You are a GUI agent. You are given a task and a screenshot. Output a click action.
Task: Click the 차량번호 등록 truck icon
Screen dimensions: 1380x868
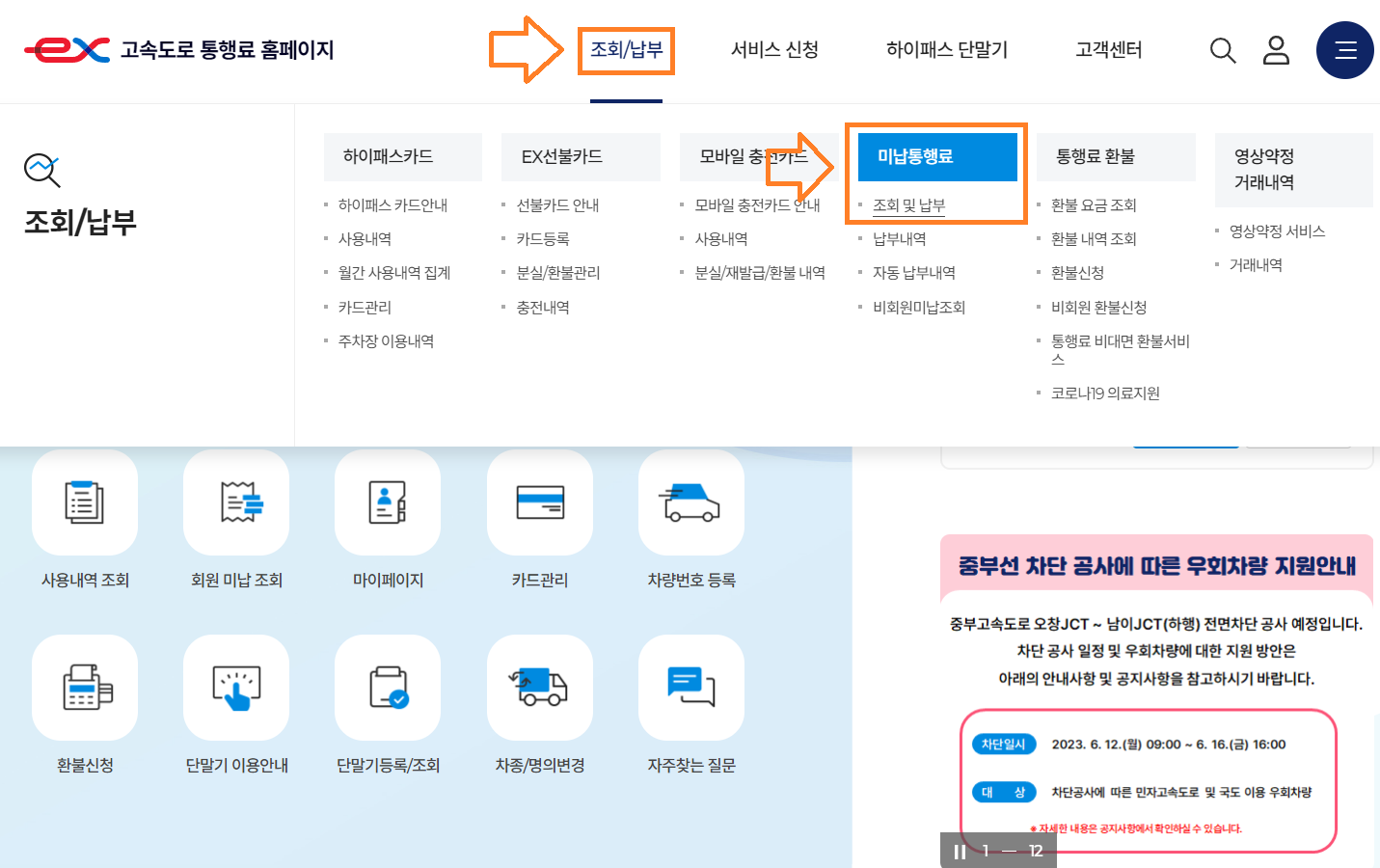pos(690,502)
